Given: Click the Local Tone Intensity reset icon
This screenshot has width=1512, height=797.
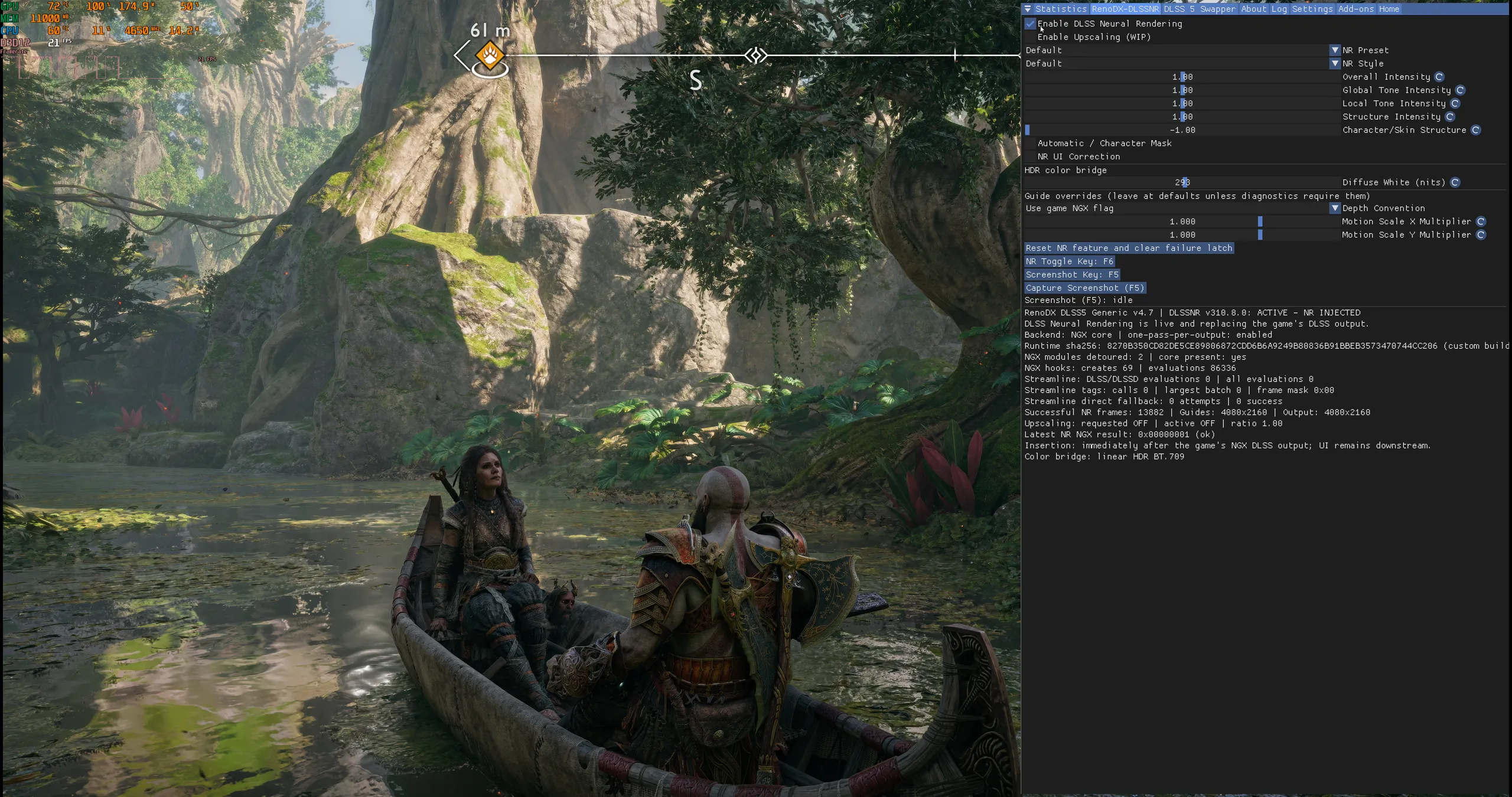Looking at the screenshot, I should 1455,103.
